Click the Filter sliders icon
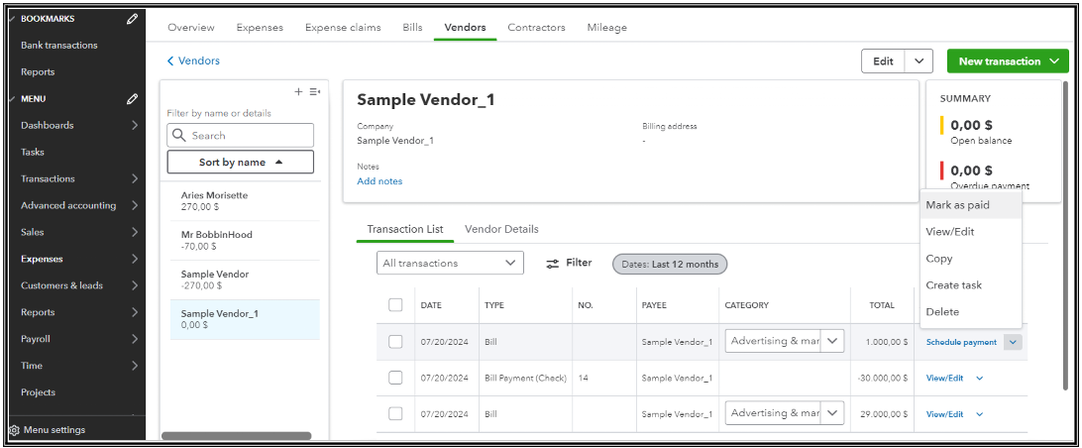Screen dimensions: 1082x448 pos(552,263)
